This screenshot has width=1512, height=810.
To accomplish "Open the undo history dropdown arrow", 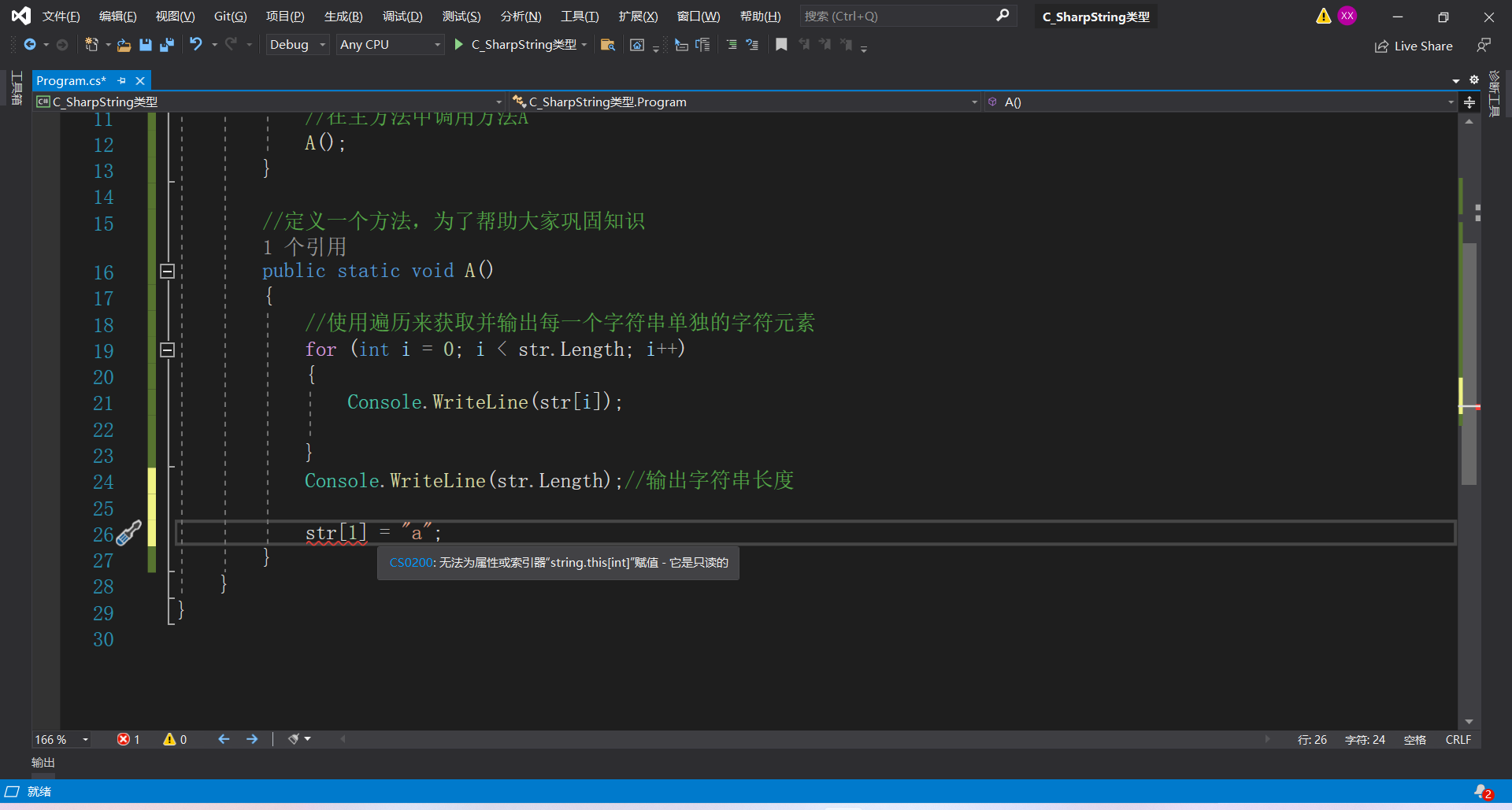I will tap(214, 45).
